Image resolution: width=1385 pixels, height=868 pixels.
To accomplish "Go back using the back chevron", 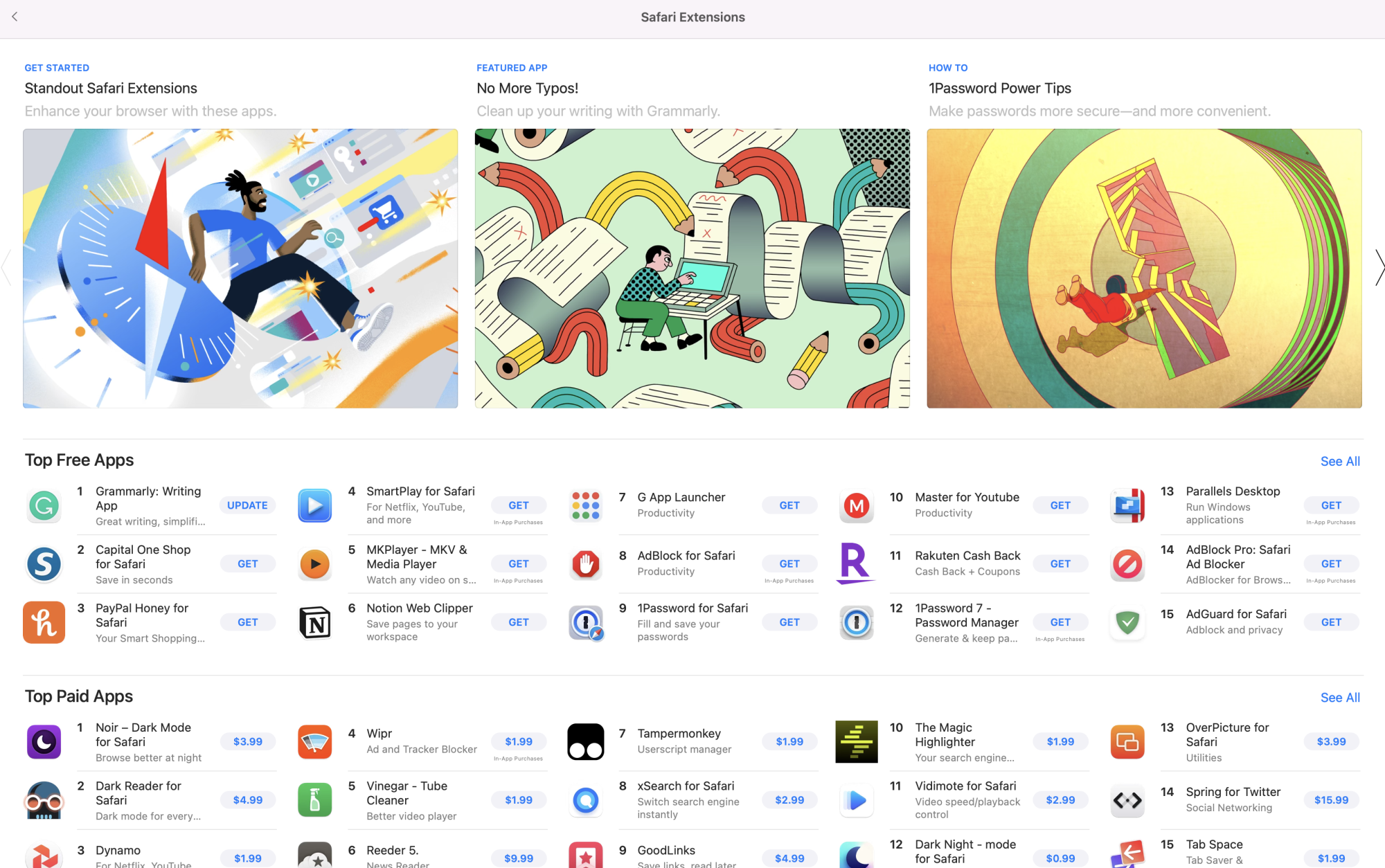I will click(15, 17).
